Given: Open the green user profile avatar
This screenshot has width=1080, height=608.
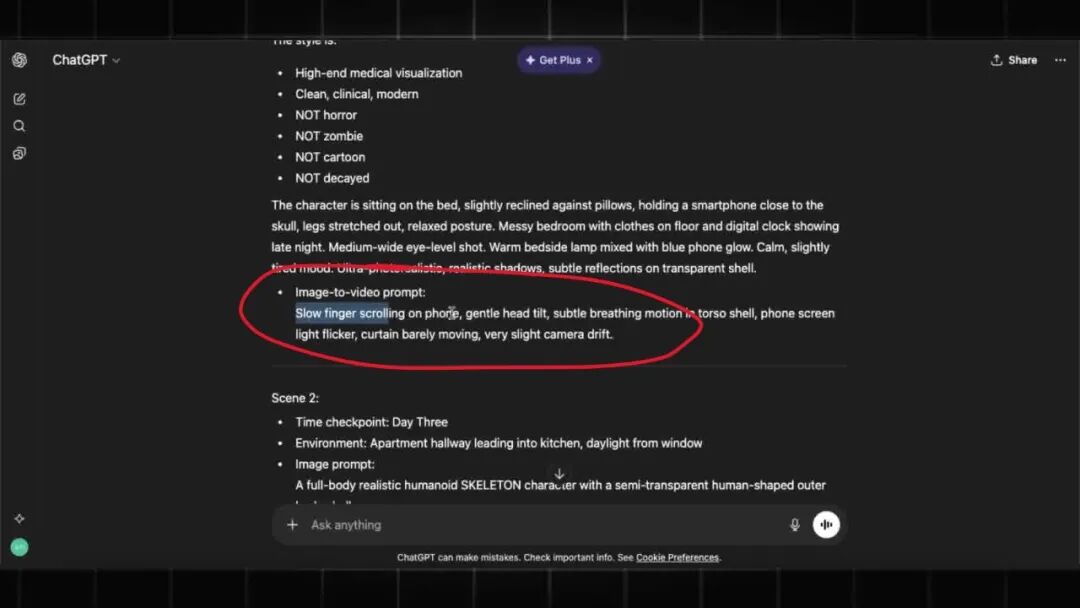Looking at the screenshot, I should [19, 547].
